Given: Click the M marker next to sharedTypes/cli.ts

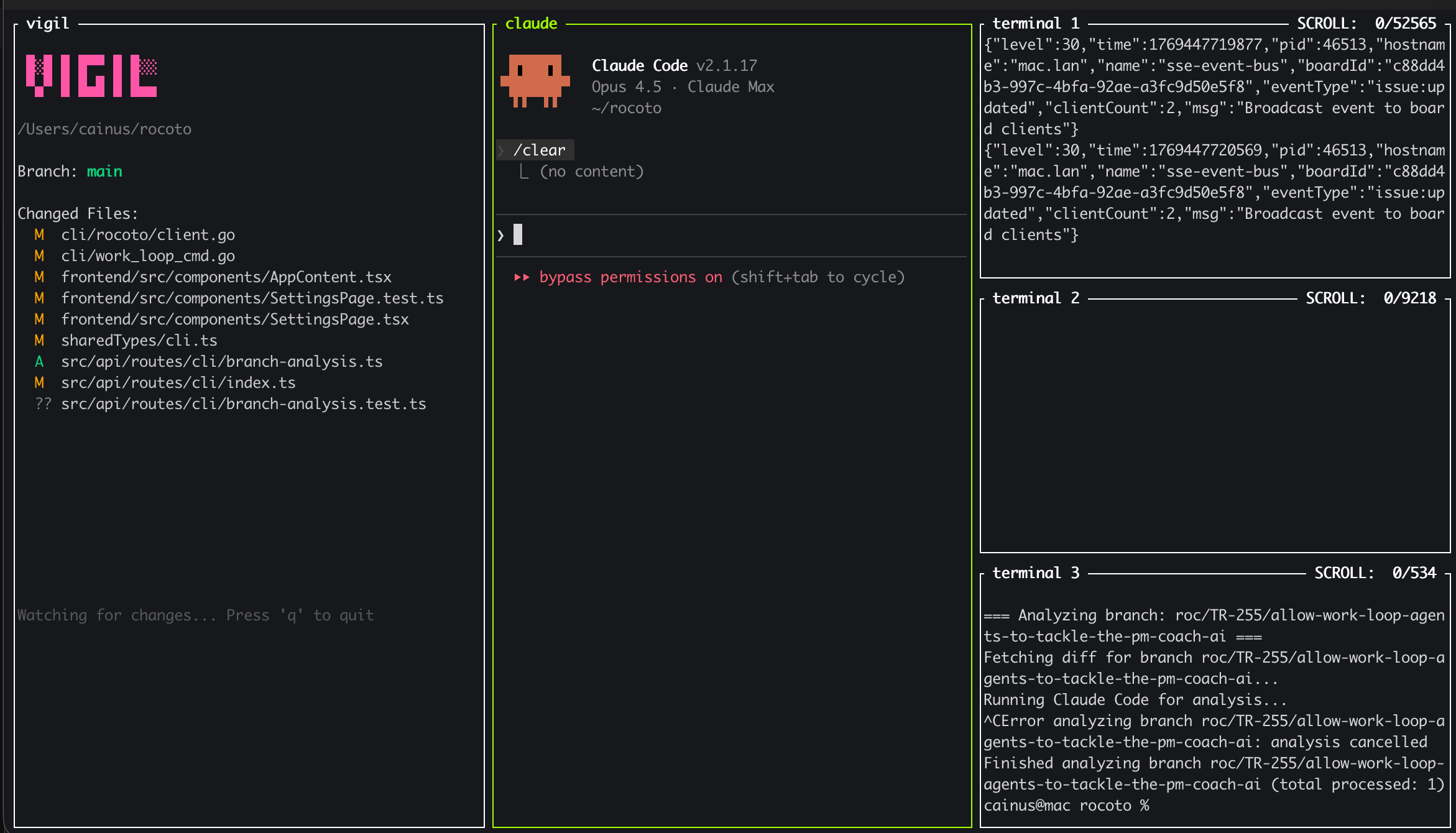Looking at the screenshot, I should point(39,340).
